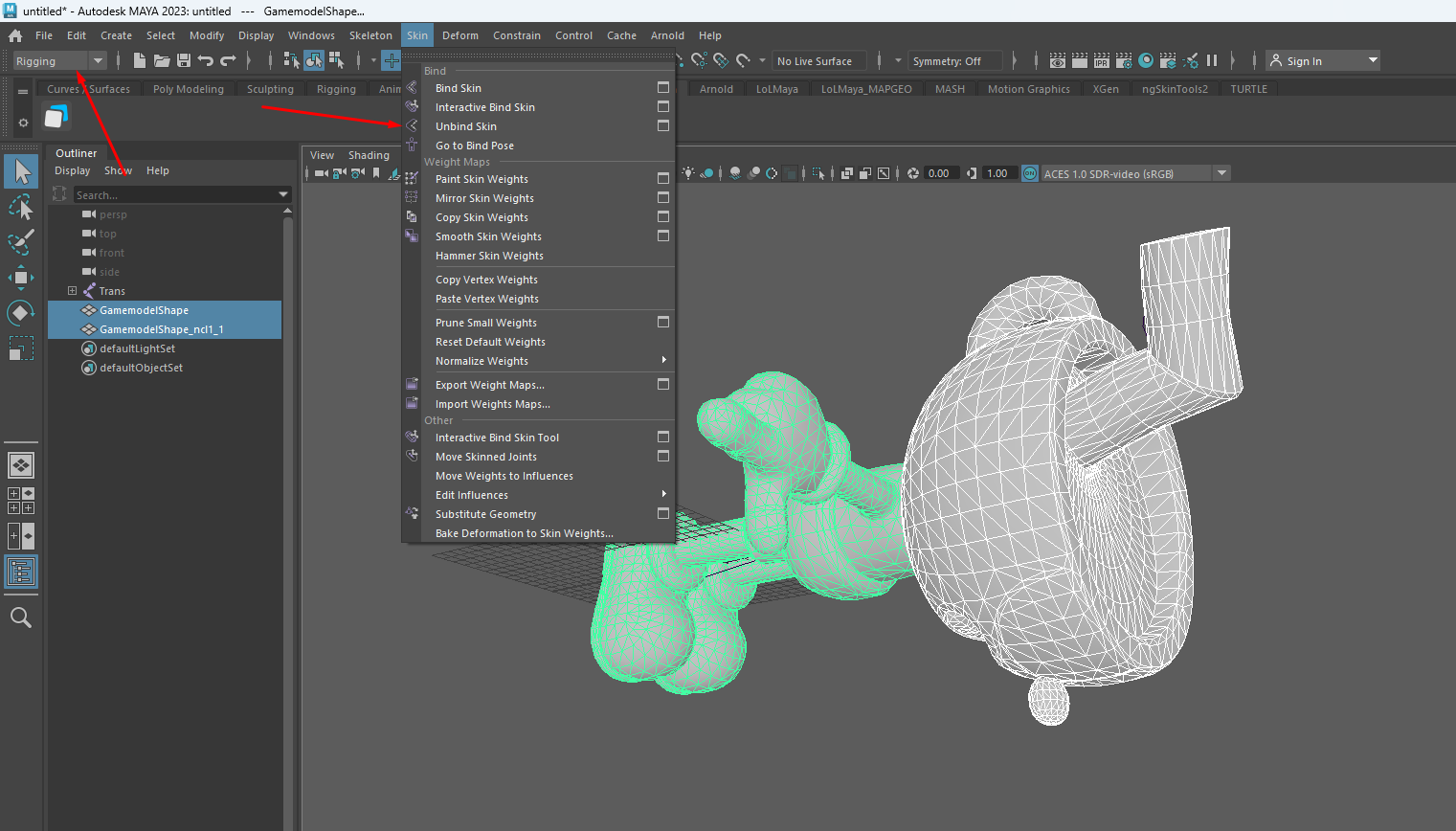The image size is (1456, 831).
Task: Choose the Select by component type icon
Action: coord(336,60)
